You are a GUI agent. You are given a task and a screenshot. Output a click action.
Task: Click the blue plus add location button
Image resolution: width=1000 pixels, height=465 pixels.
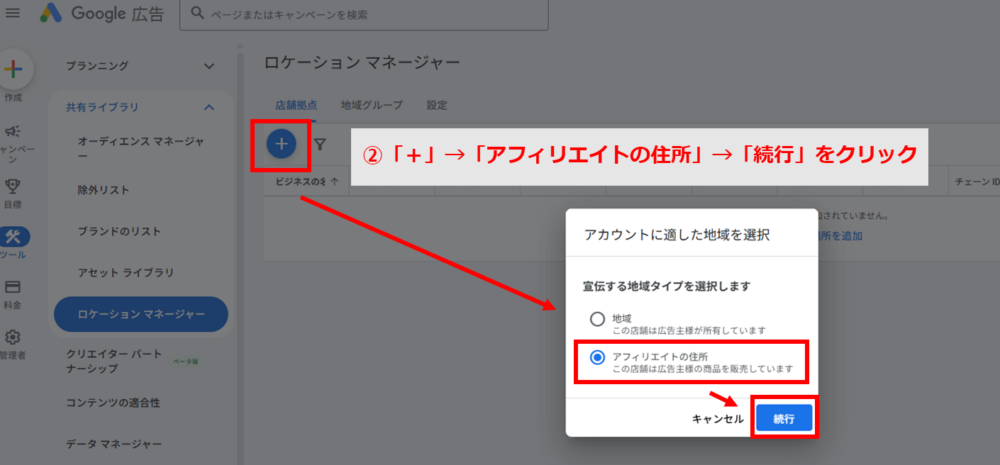click(281, 144)
